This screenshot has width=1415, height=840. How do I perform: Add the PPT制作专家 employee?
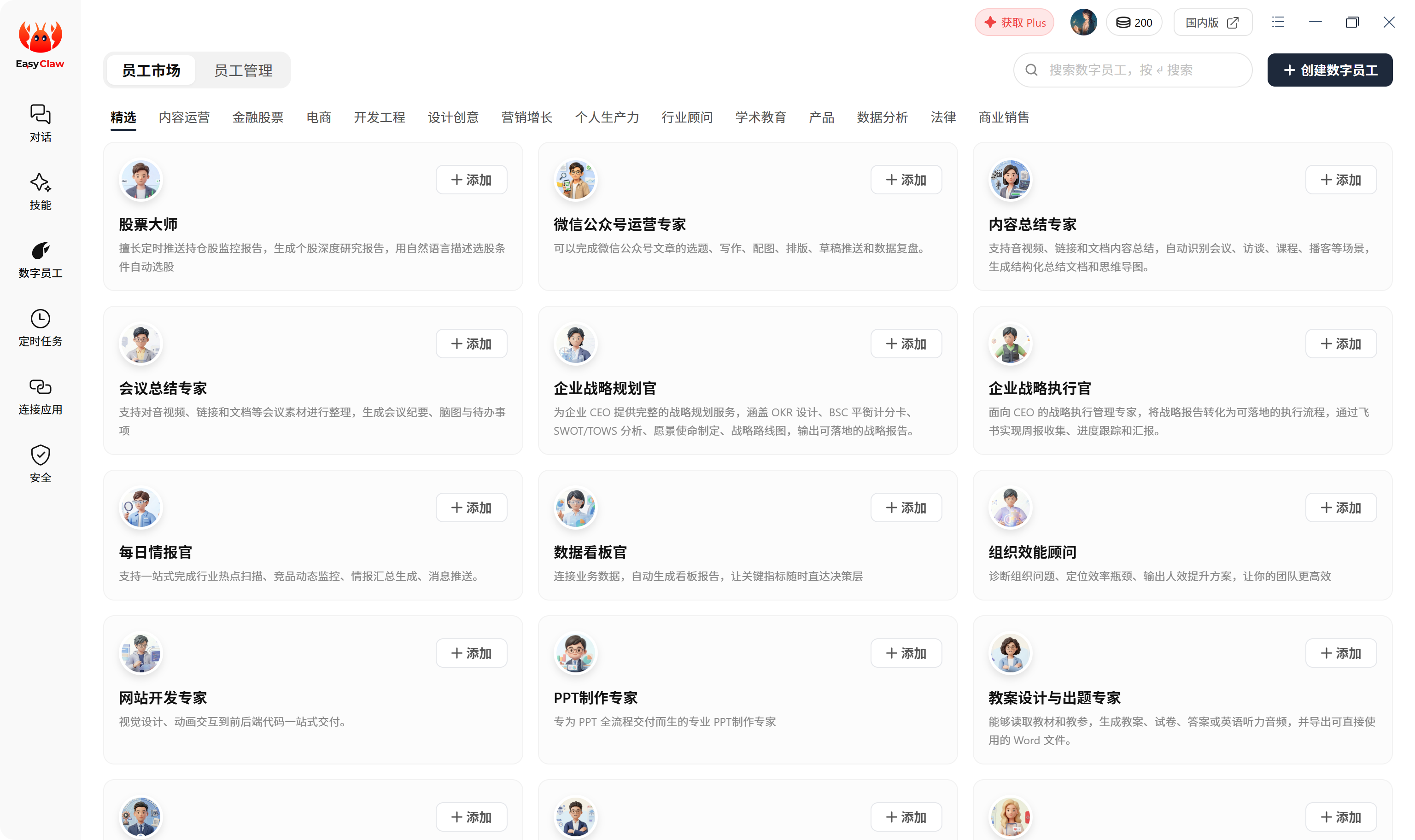coord(906,653)
